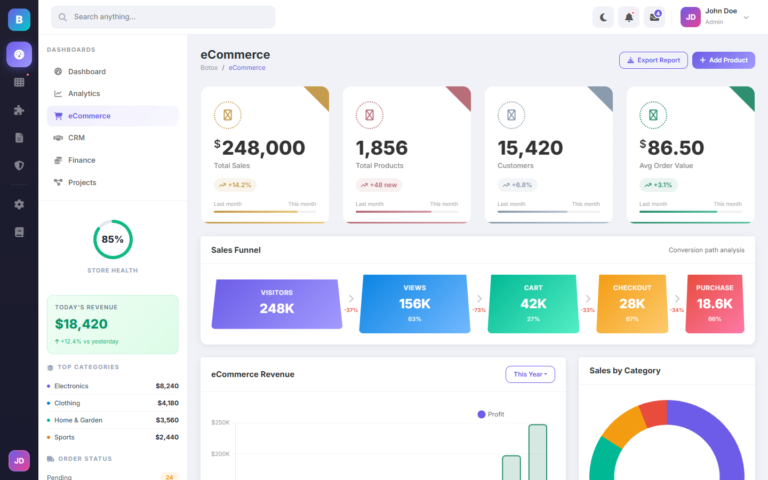
Task: Open Finance menu item
Action: pyautogui.click(x=113, y=160)
